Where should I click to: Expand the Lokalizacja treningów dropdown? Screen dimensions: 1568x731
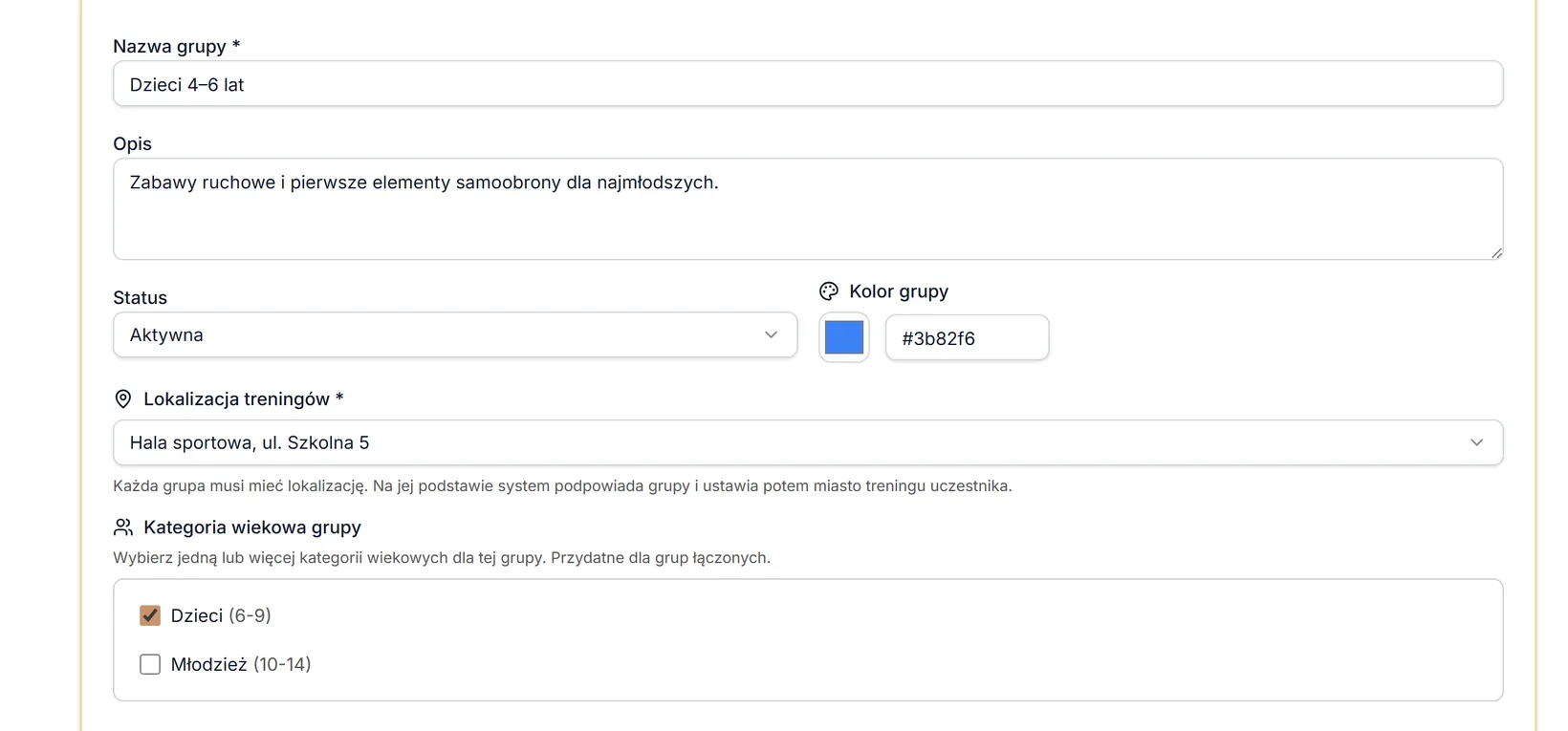click(808, 442)
